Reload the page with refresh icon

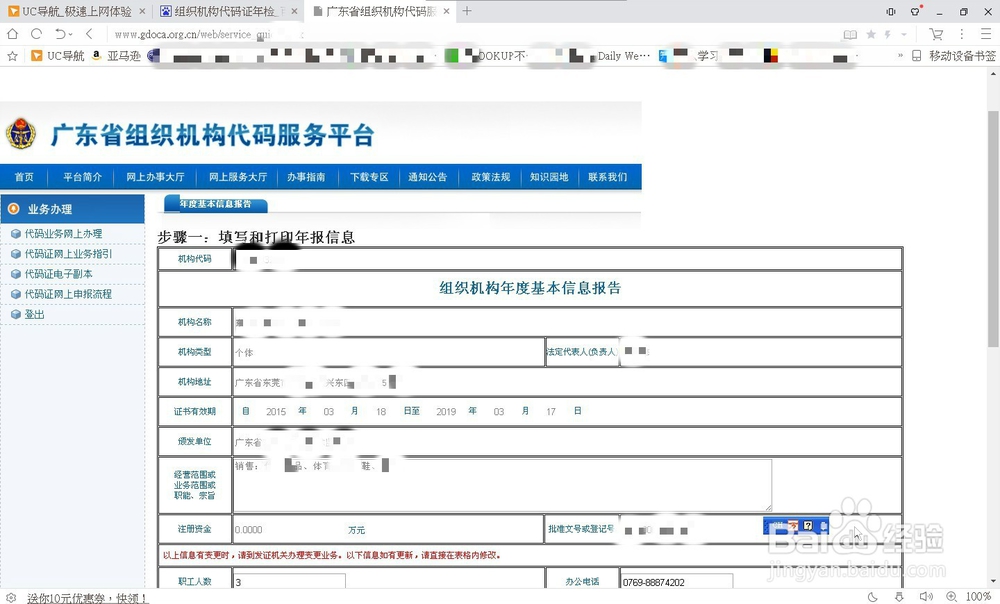36,34
